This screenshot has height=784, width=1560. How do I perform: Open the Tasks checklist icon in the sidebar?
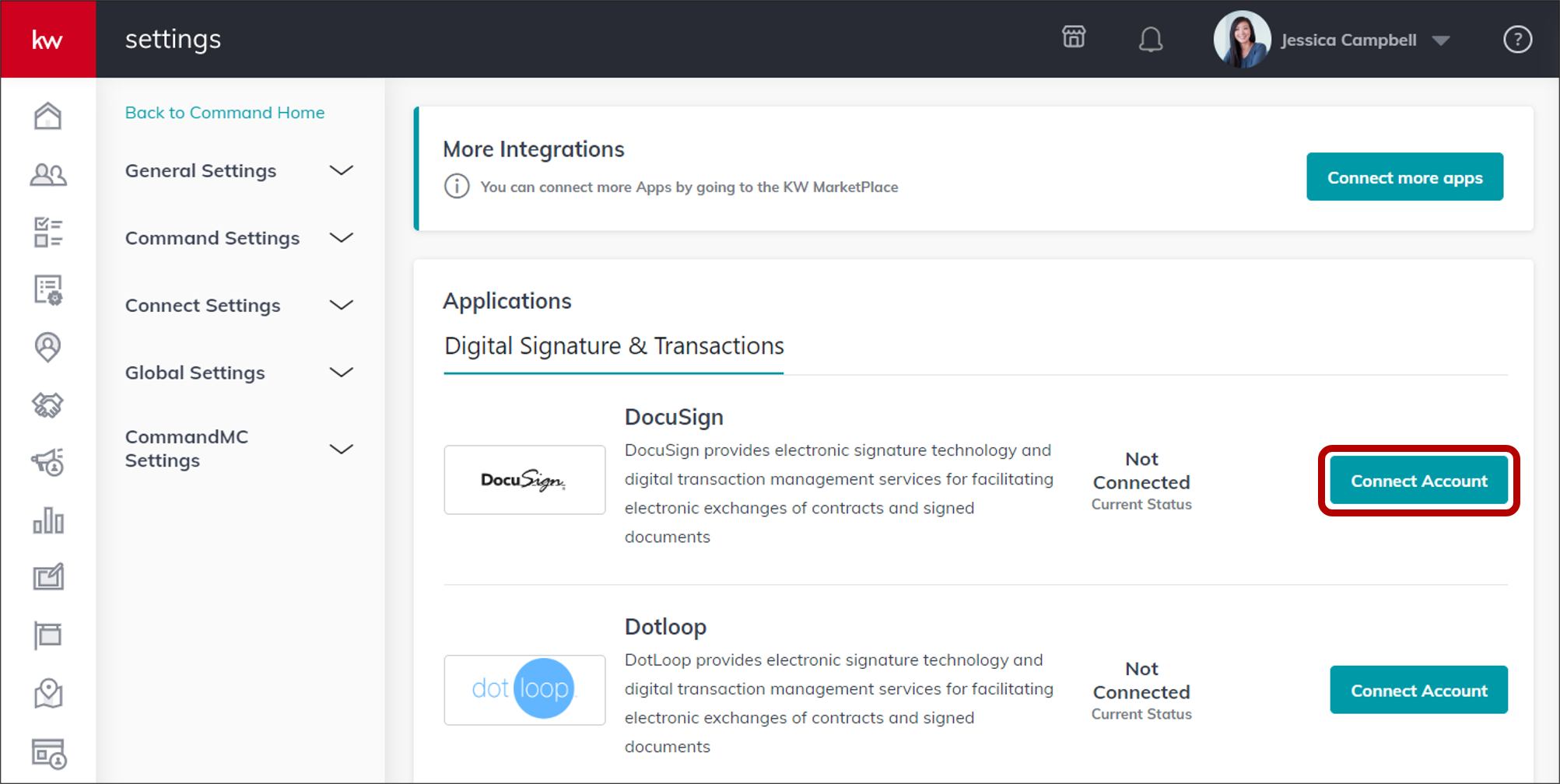pos(47,232)
